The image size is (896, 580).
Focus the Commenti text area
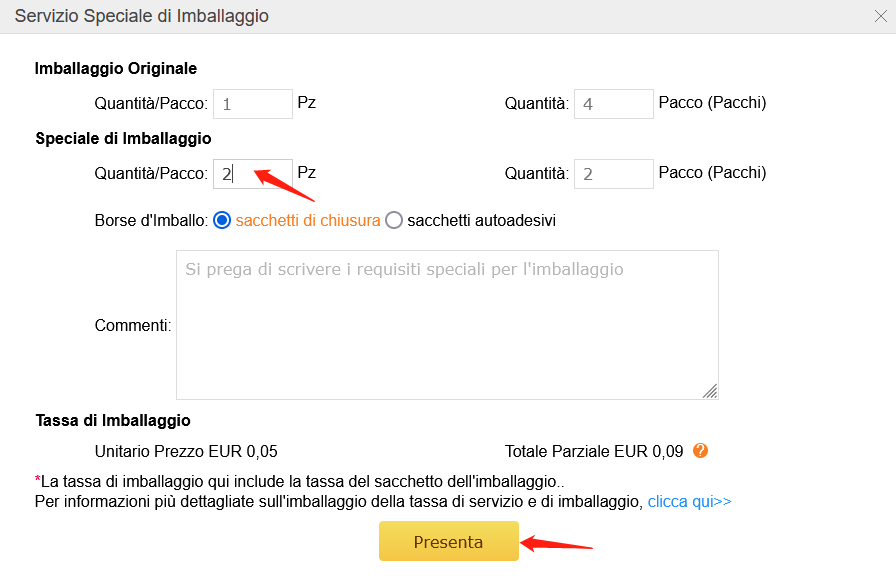[x=447, y=325]
